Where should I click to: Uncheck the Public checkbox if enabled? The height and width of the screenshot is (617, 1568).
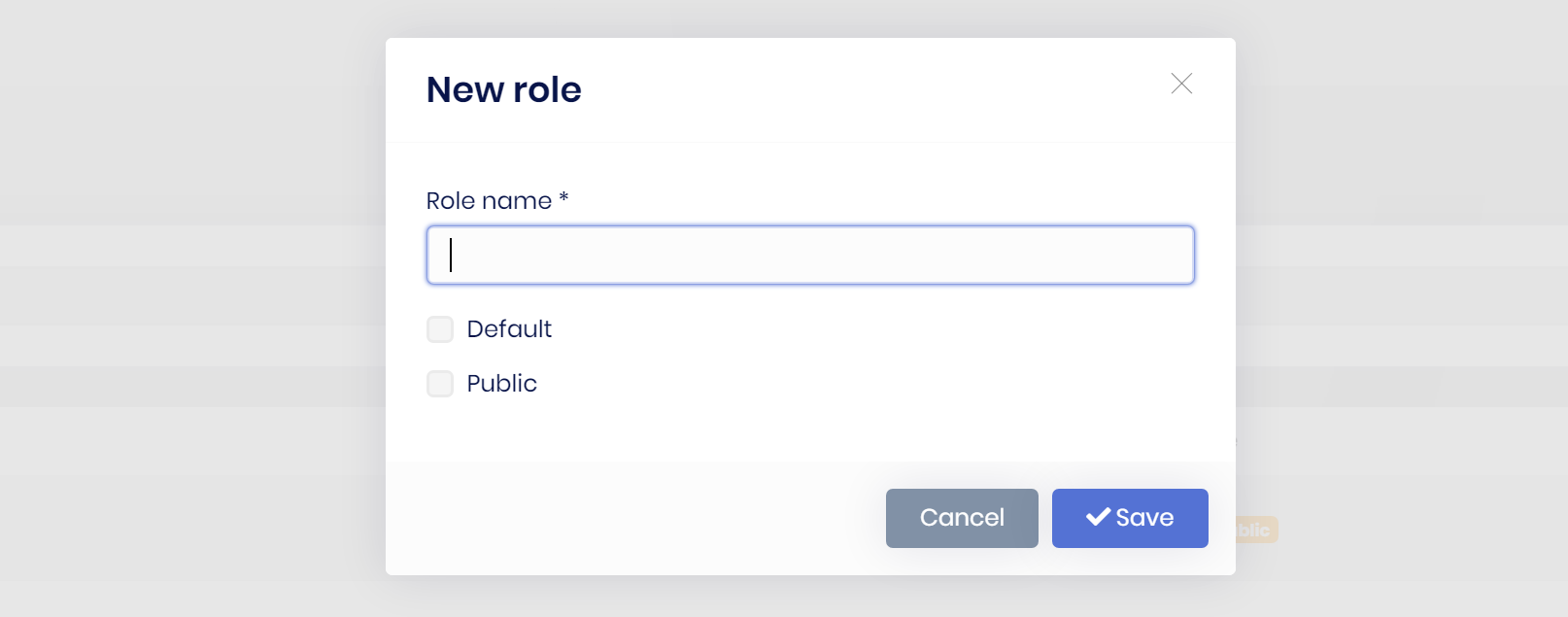tap(440, 384)
